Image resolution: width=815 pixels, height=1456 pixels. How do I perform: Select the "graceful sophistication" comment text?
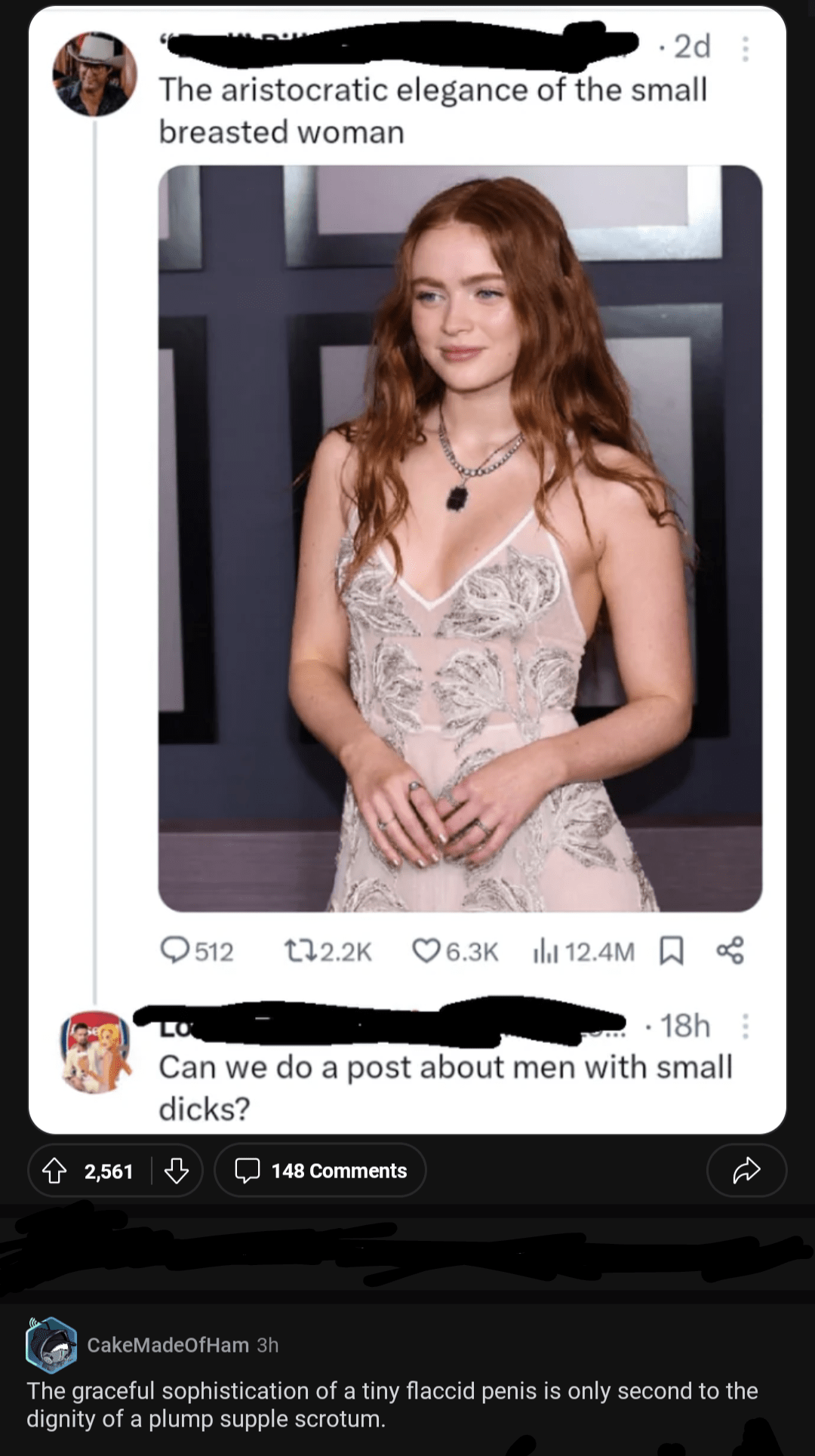[x=392, y=1405]
